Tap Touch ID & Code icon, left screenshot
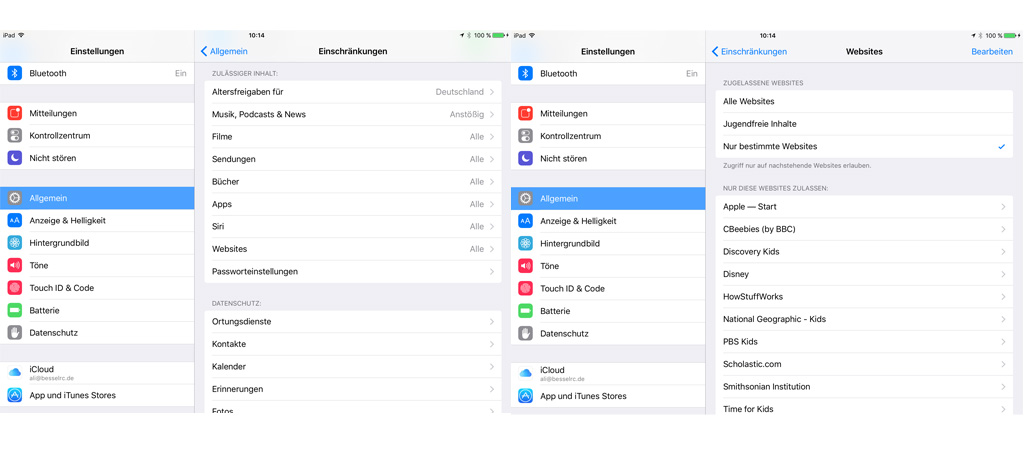Screen dimensions: 1024x450 point(14,287)
